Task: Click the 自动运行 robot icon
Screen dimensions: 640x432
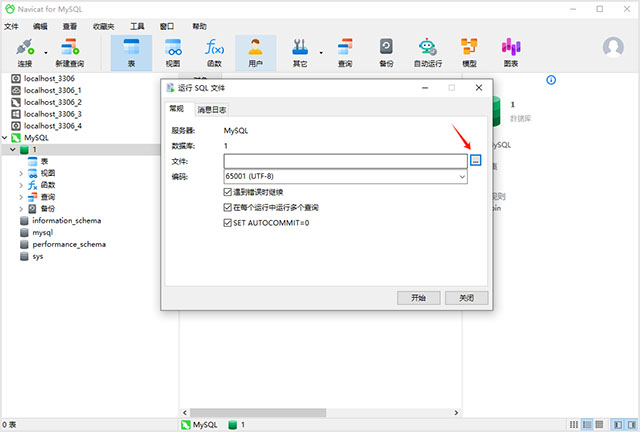Action: point(428,53)
